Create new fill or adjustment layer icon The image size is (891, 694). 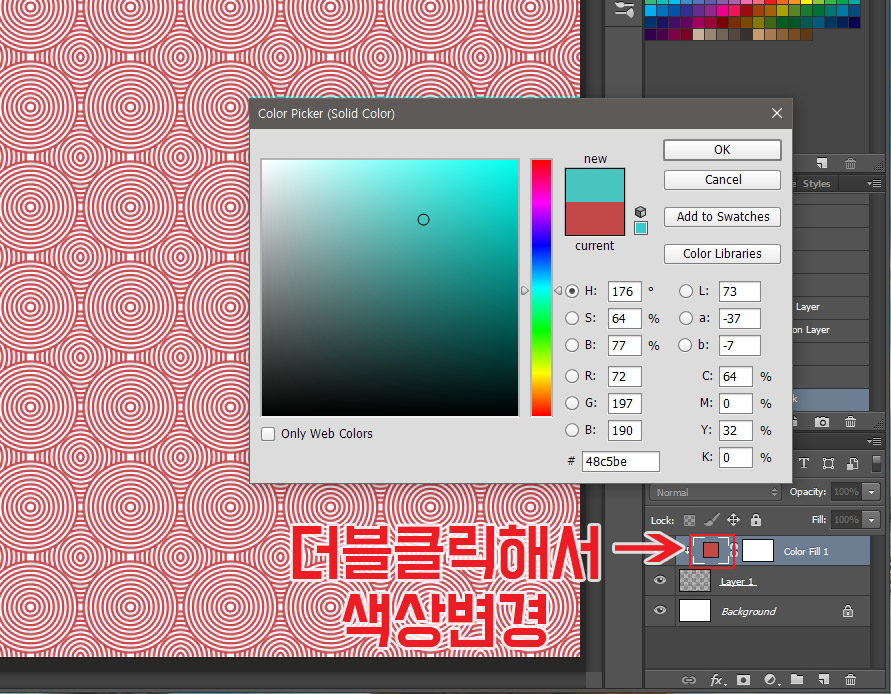772,680
